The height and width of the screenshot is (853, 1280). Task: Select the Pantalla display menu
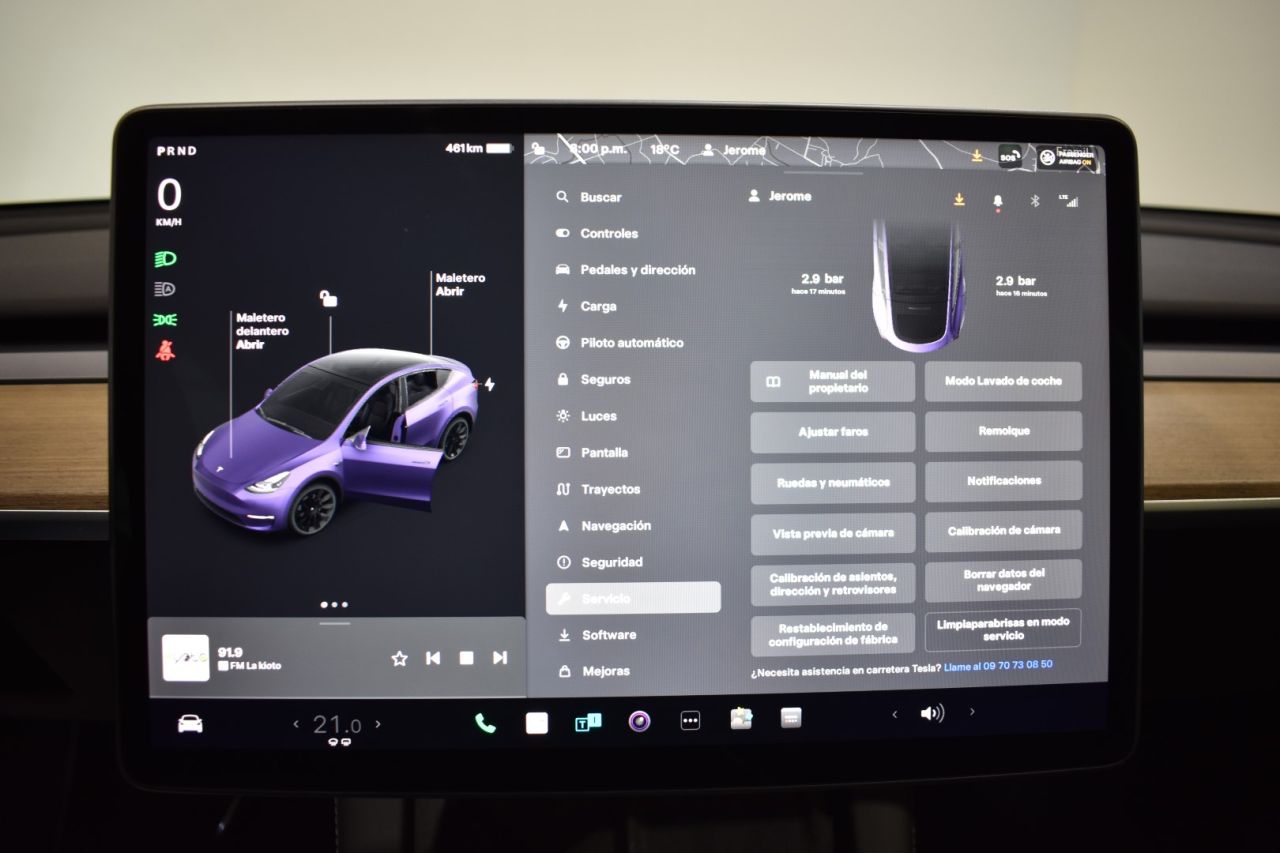[x=592, y=453]
